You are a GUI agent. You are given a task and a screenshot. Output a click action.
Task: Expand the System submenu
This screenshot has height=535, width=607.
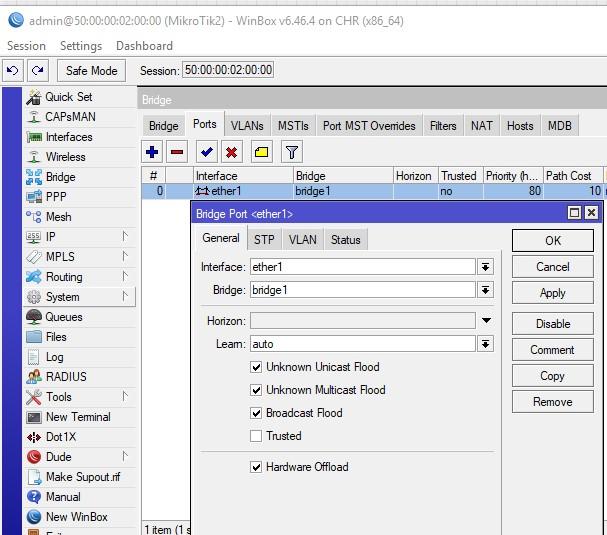click(125, 297)
